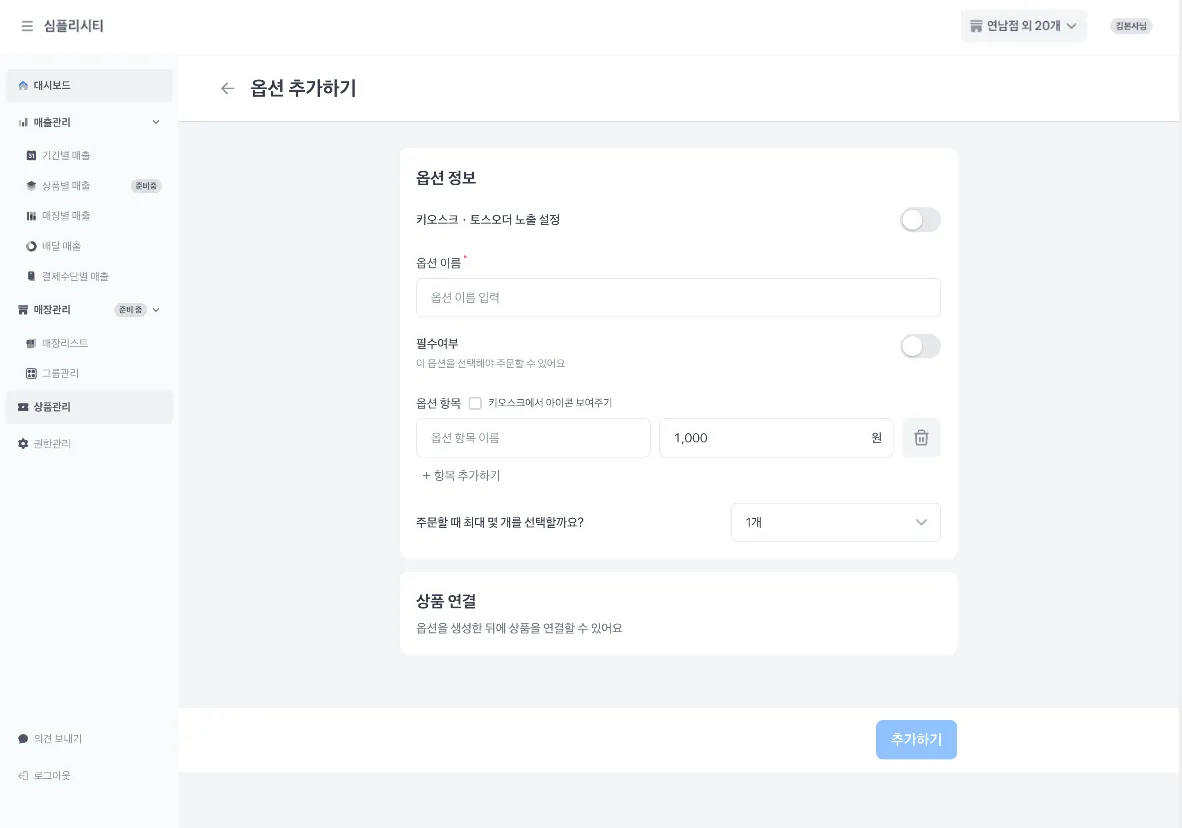Click the + 항목 추가하기 link

[461, 476]
